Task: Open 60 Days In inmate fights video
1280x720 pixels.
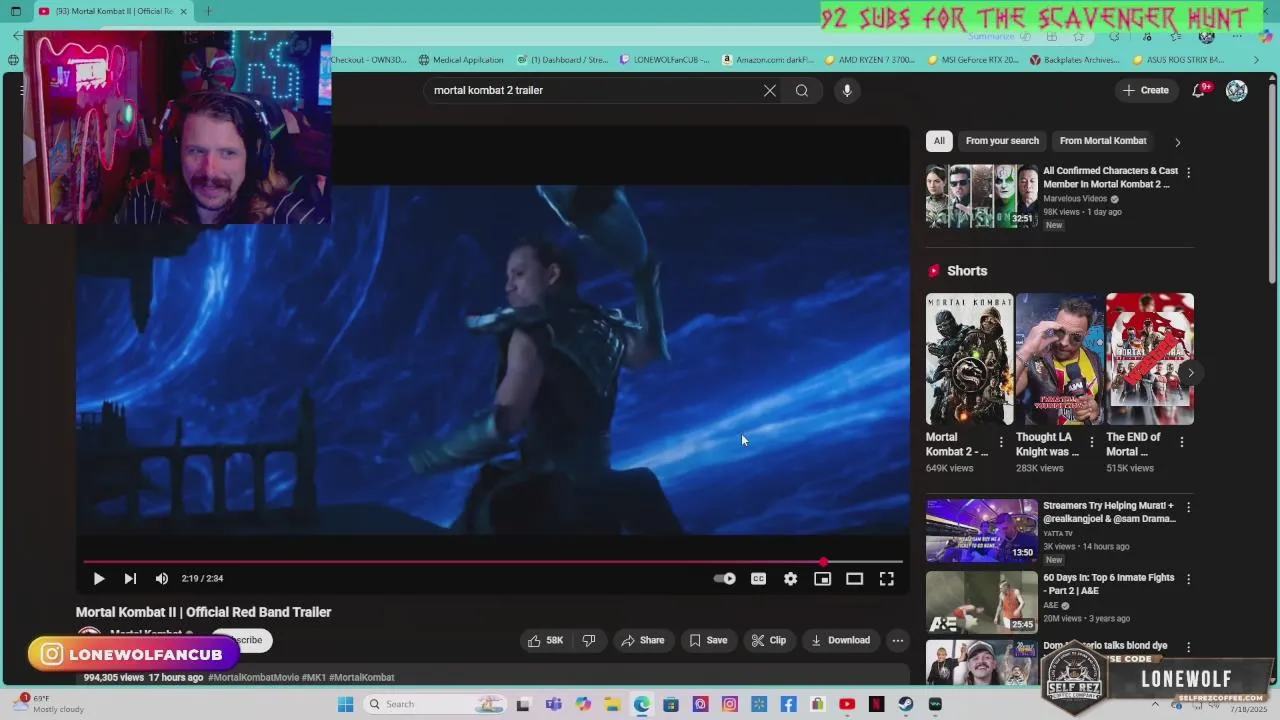Action: [982, 603]
